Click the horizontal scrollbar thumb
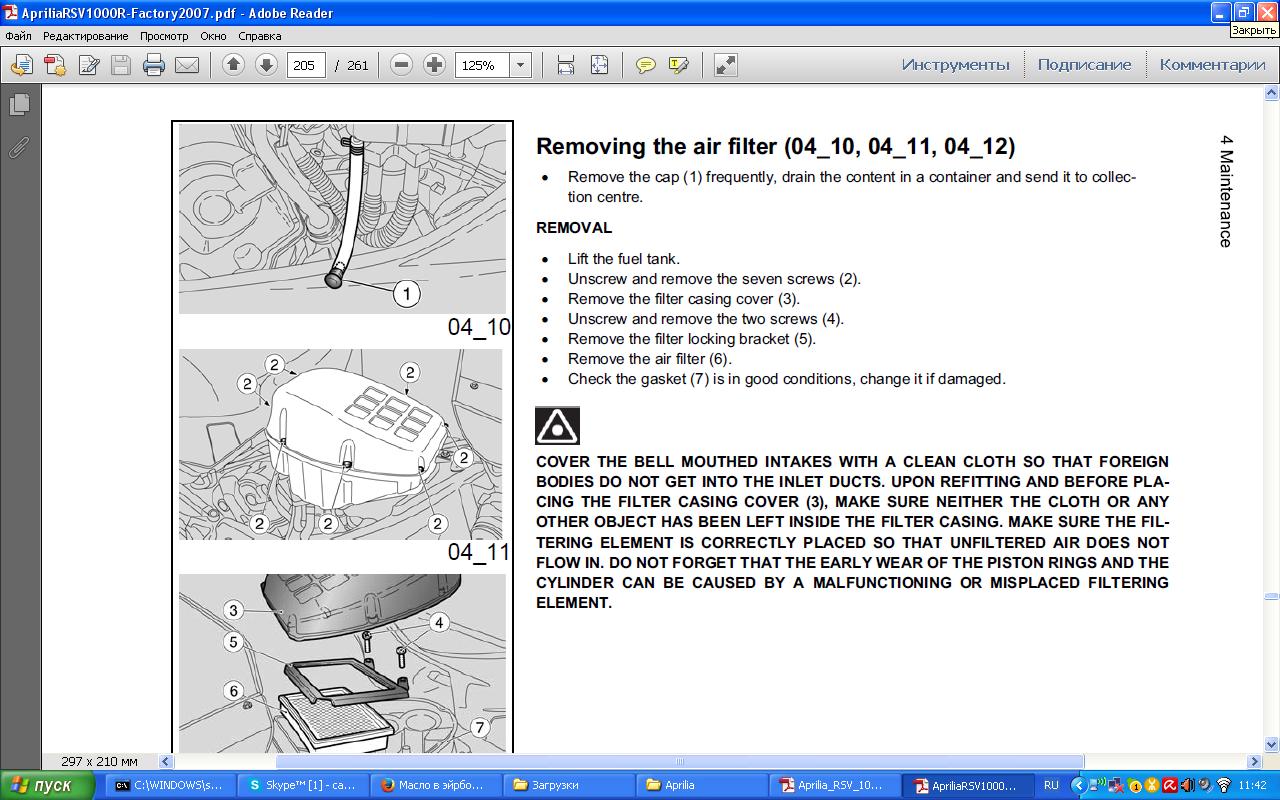The height and width of the screenshot is (800, 1280). pyautogui.click(x=679, y=762)
